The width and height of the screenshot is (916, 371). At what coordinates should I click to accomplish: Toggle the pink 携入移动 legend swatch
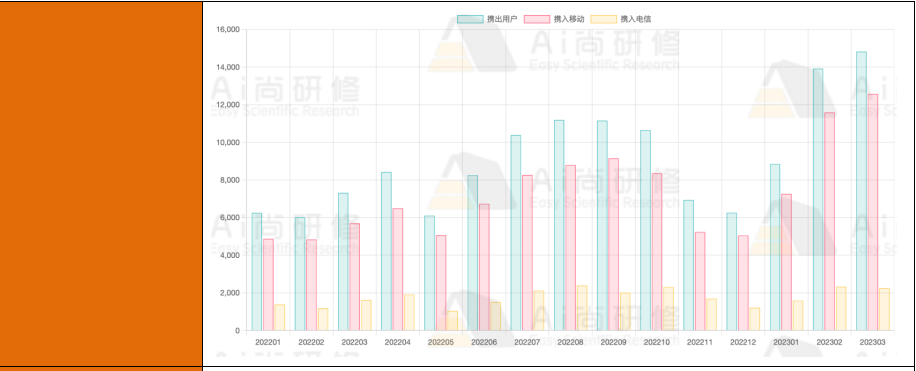coord(537,19)
